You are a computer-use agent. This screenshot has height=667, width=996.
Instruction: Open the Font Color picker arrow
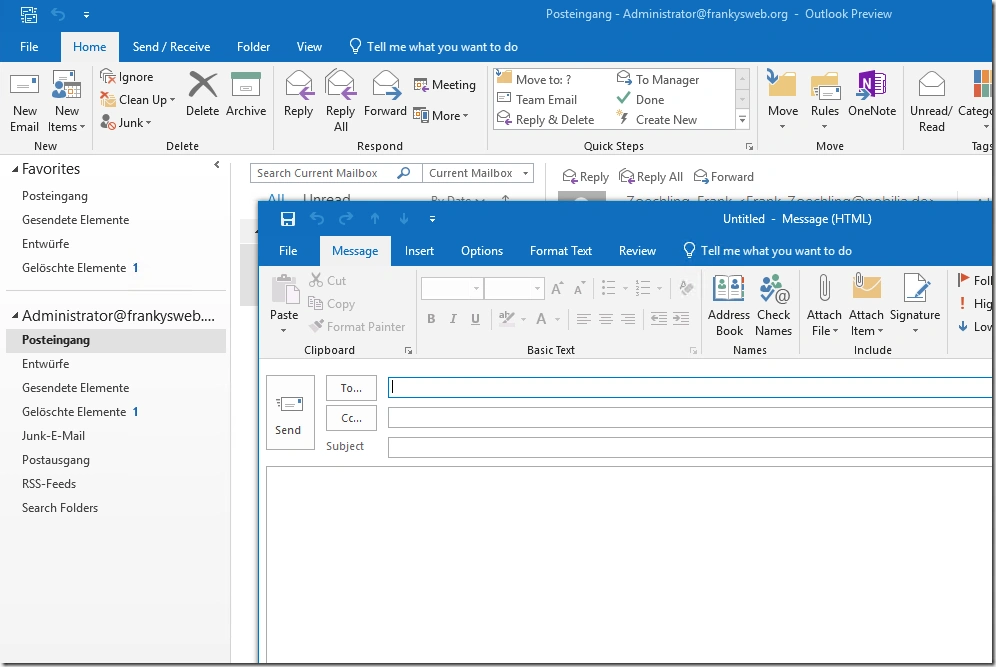[557, 320]
